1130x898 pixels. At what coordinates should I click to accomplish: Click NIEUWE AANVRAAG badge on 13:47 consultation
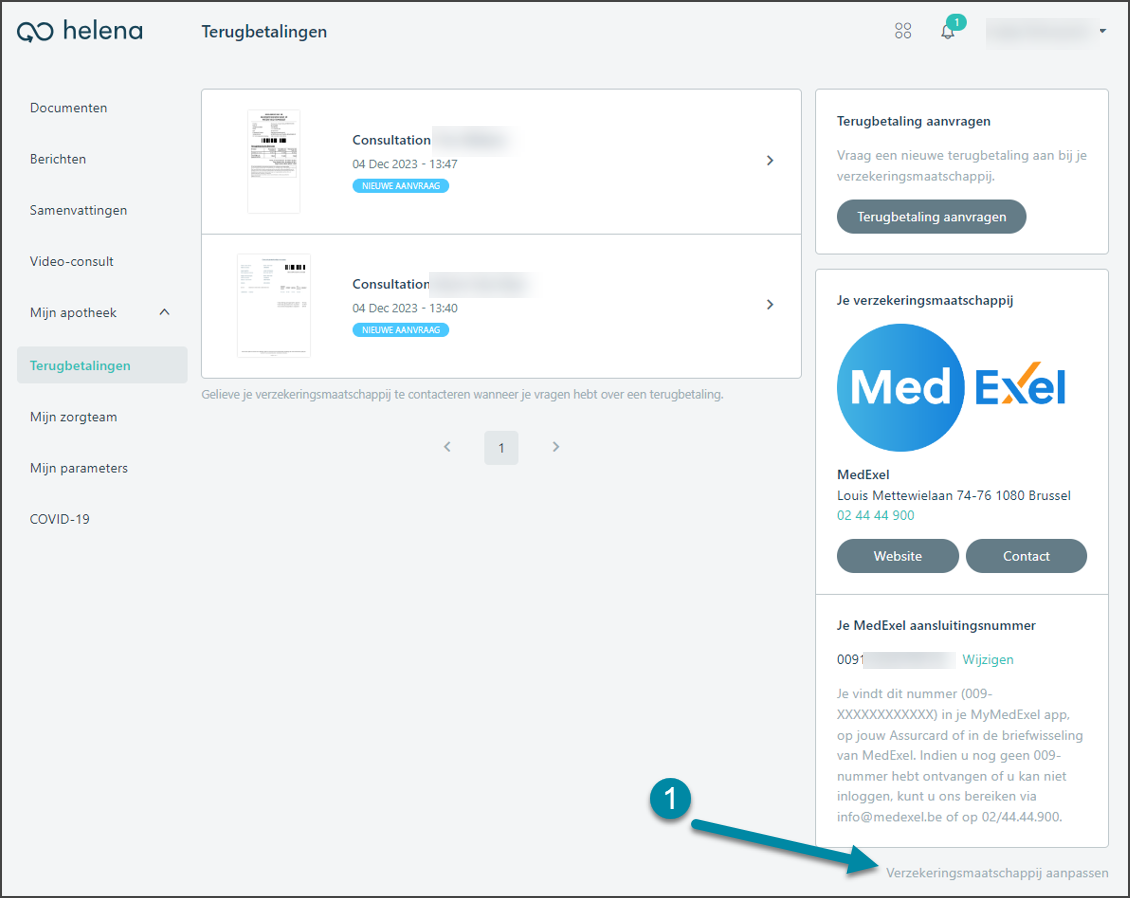click(x=401, y=186)
